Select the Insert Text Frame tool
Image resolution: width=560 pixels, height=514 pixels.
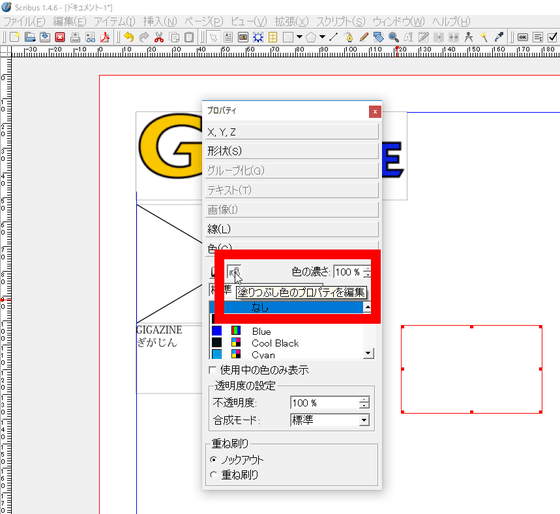pyautogui.click(x=228, y=37)
